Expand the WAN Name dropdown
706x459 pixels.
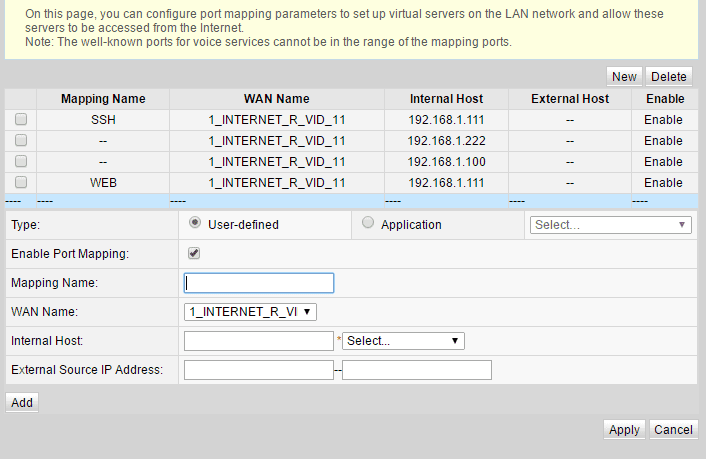(250, 312)
